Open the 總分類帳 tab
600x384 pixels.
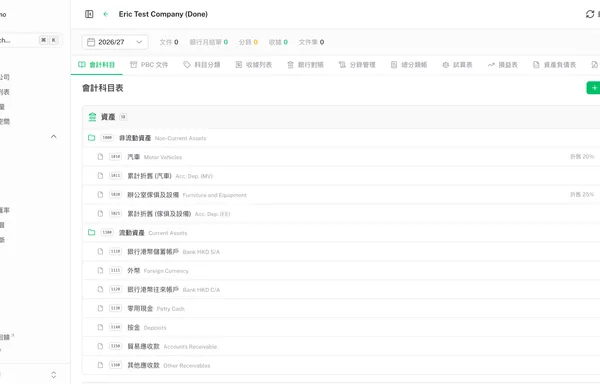pos(409,65)
